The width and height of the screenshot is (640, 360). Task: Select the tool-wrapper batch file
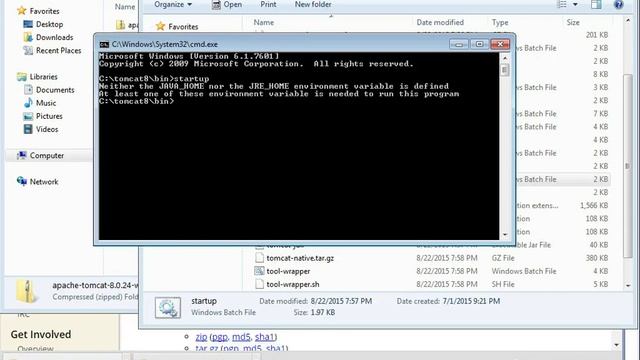pos(288,271)
